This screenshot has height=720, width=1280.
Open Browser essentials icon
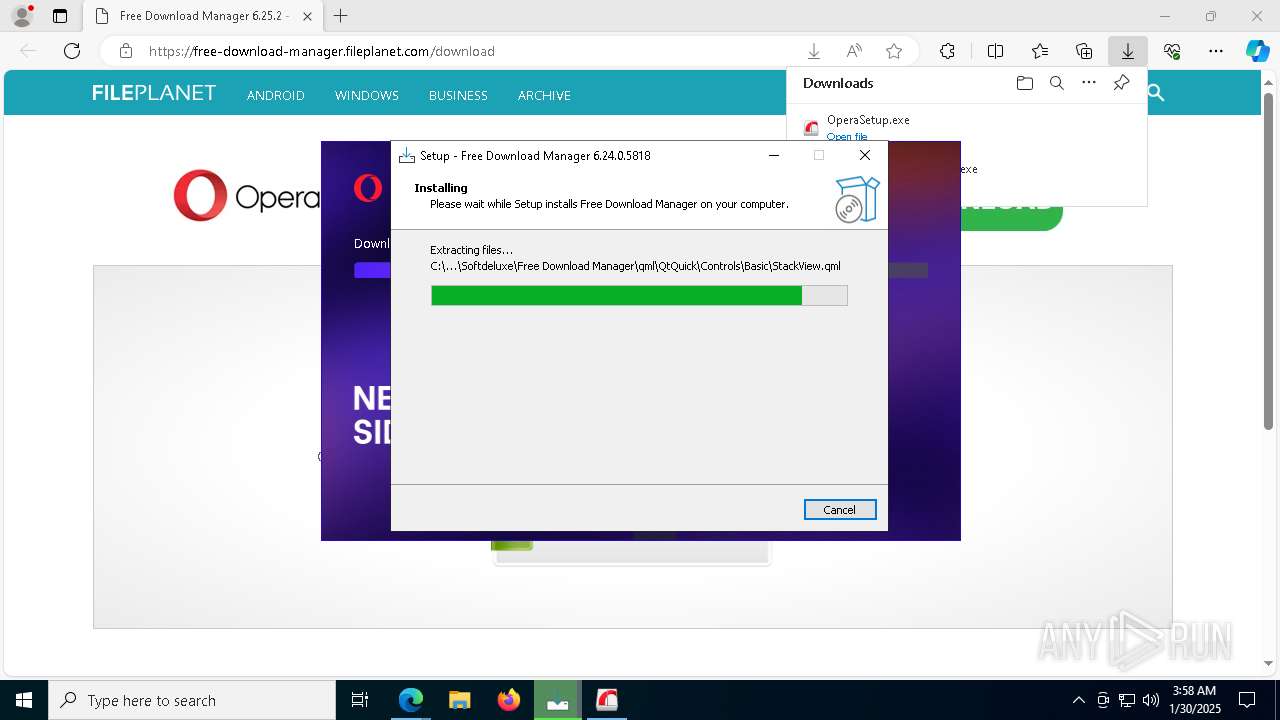point(1172,51)
